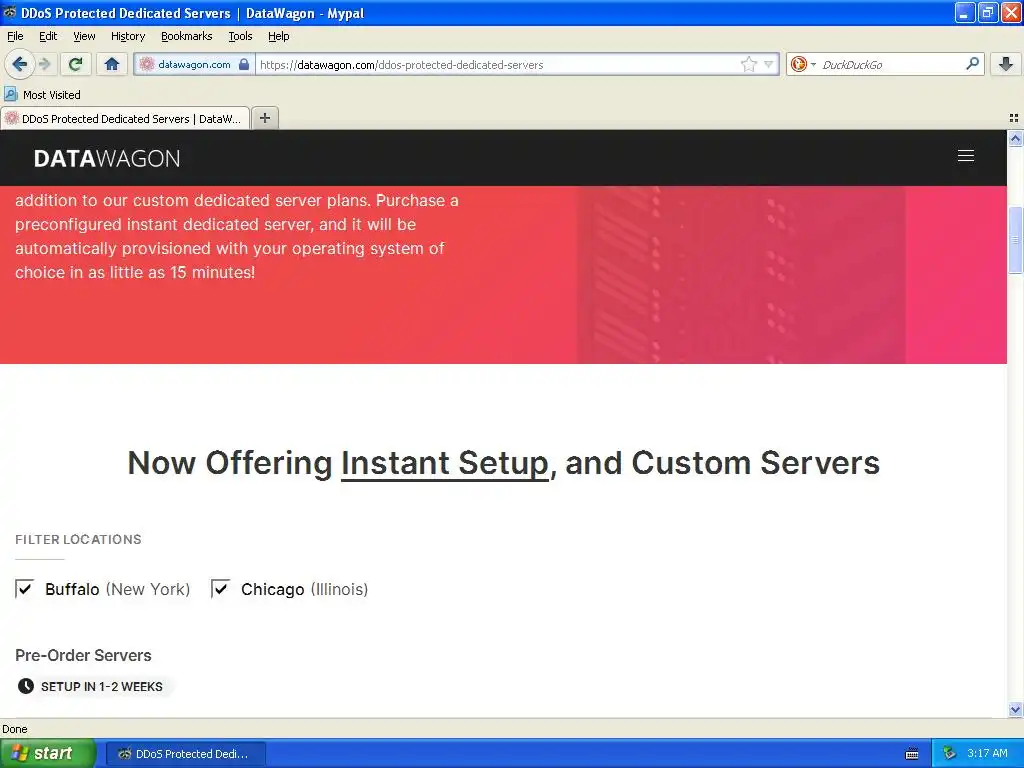Bookmark this page with the star icon
The width and height of the screenshot is (1024, 768).
748,64
